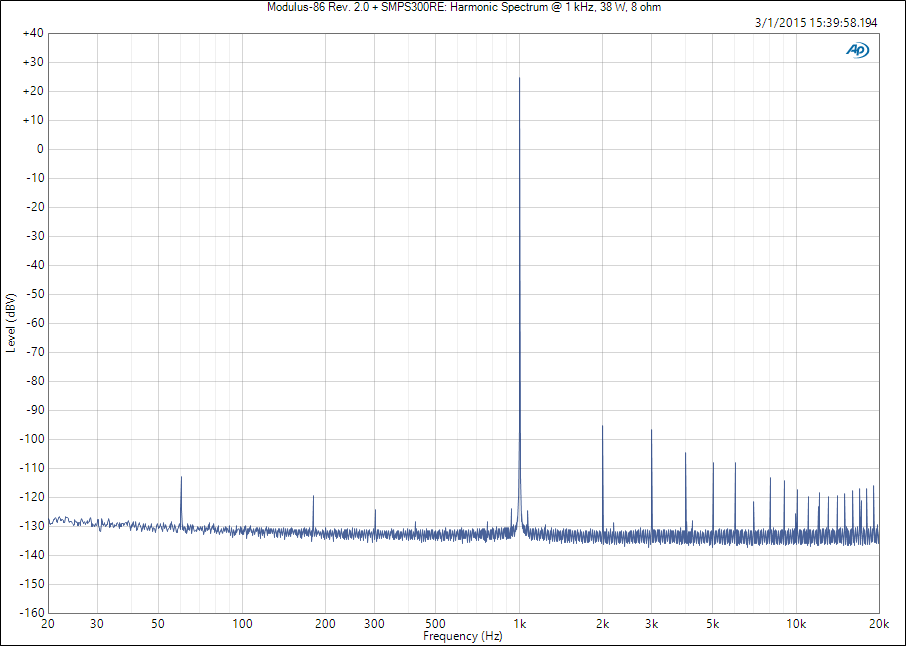Click the 2k frequency axis tick label
Viewport: 906px width, 646px height.
point(603,624)
